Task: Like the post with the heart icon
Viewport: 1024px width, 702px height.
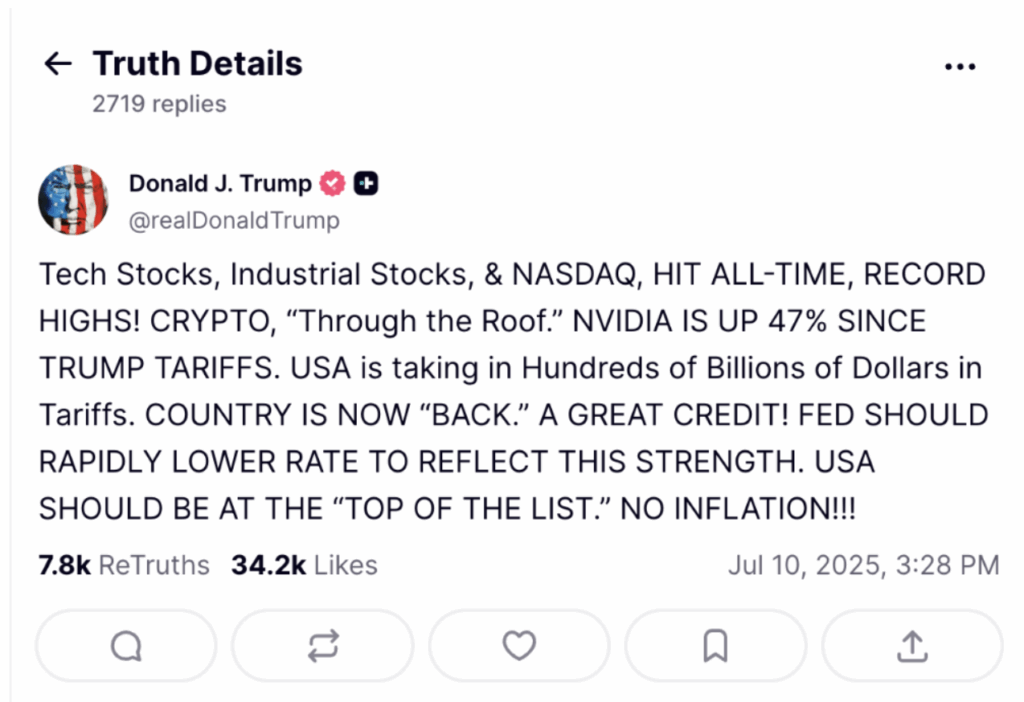Action: point(519,647)
